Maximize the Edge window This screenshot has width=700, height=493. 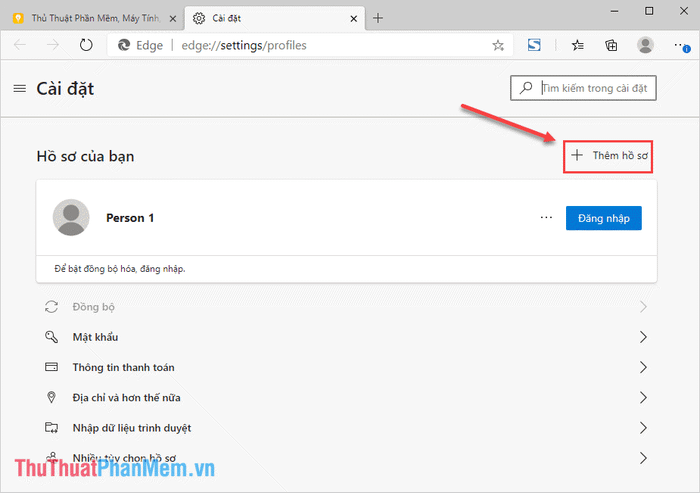[x=649, y=11]
